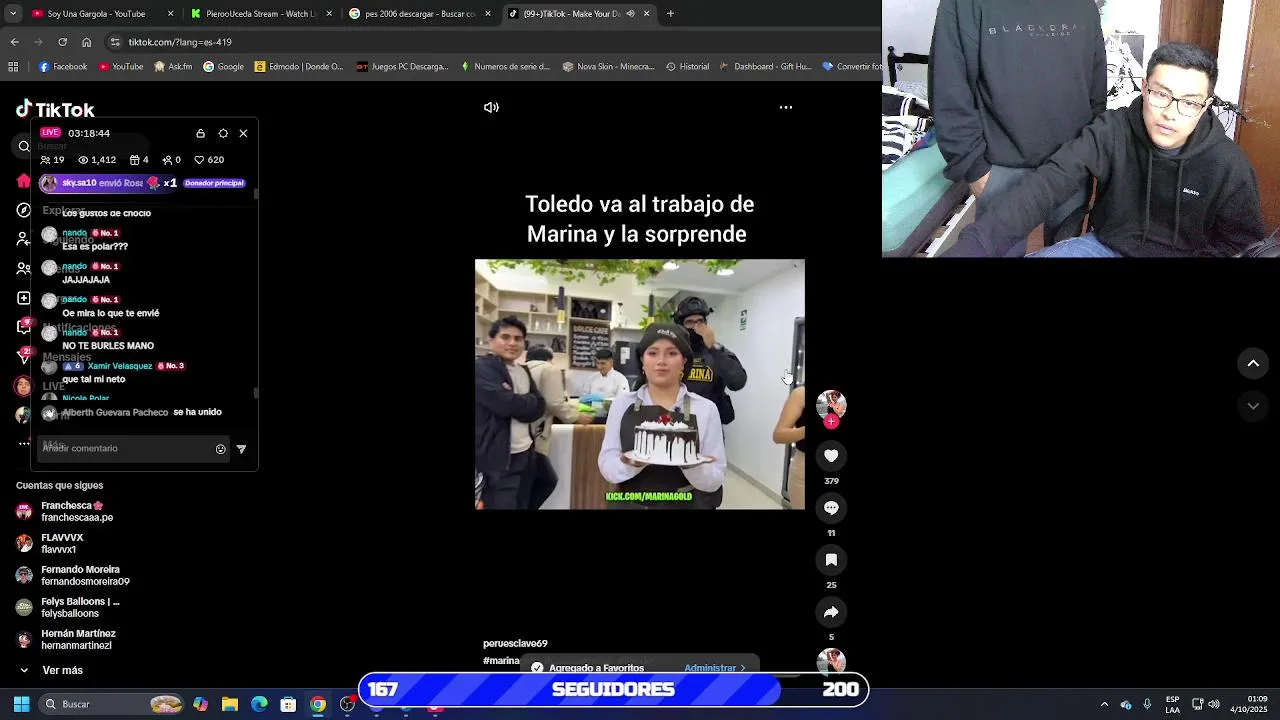Open the Ask.fm bookmark
The height and width of the screenshot is (720, 1280).
[173, 67]
